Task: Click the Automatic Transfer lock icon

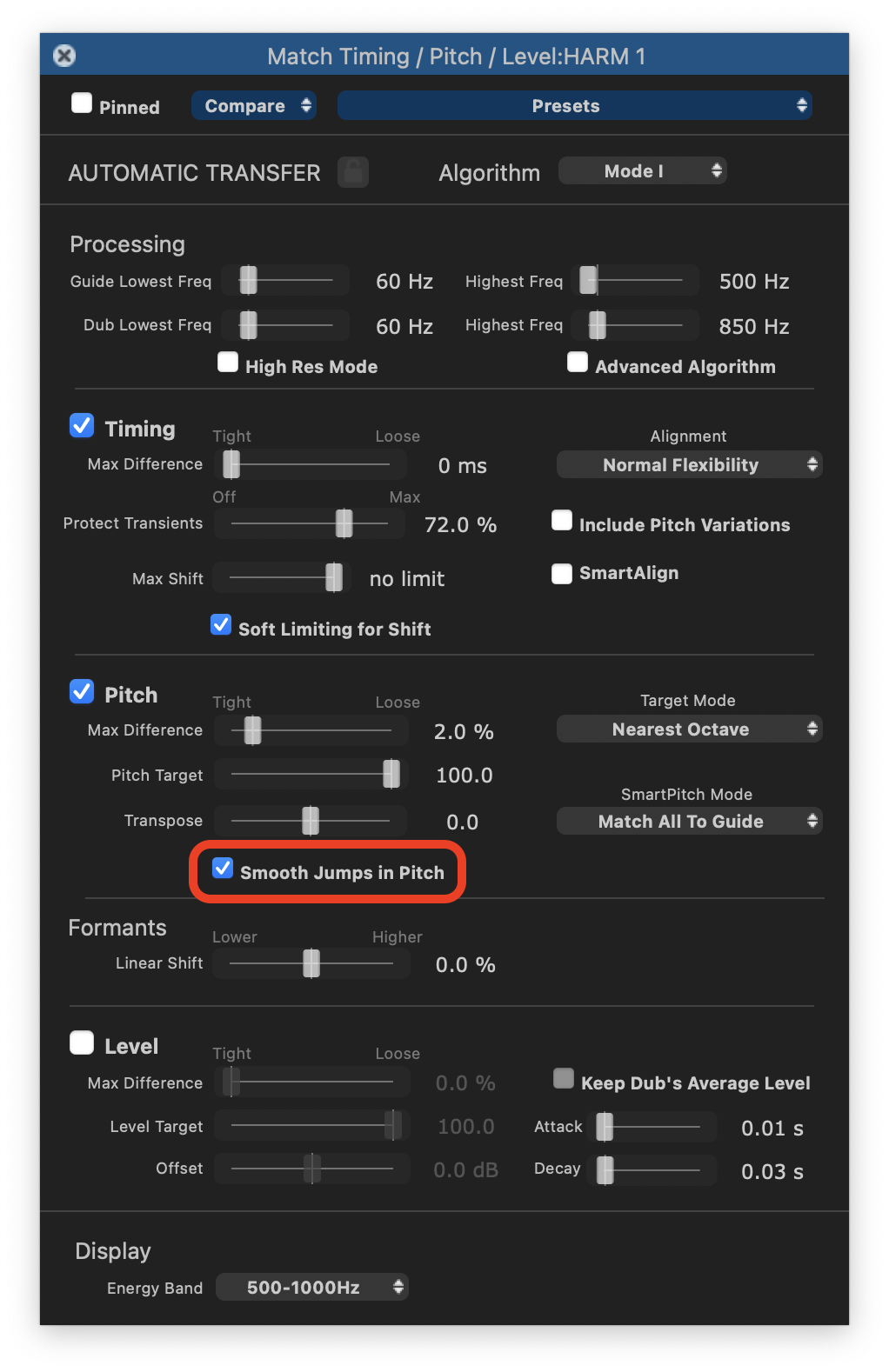Action: coord(353,172)
